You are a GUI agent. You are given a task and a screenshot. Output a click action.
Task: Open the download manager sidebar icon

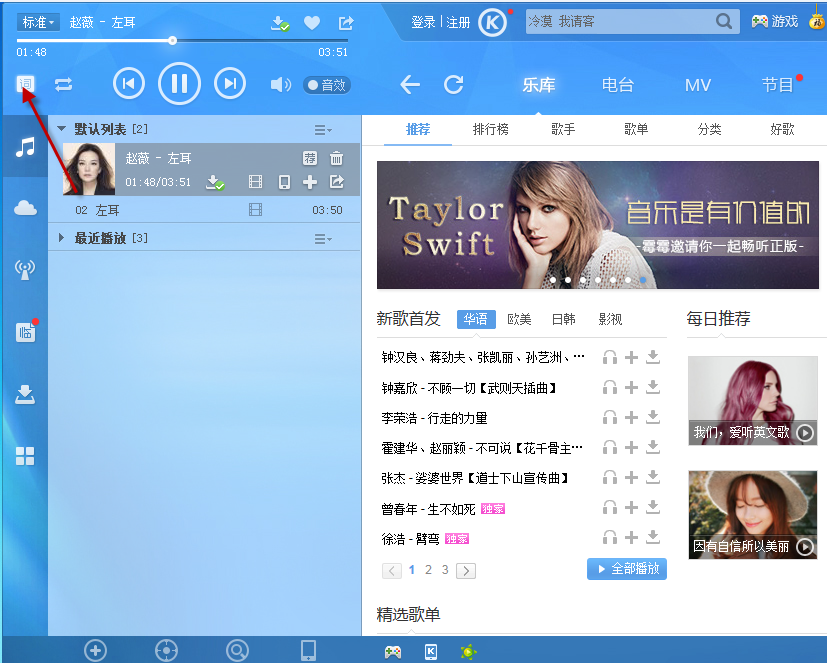tap(25, 394)
